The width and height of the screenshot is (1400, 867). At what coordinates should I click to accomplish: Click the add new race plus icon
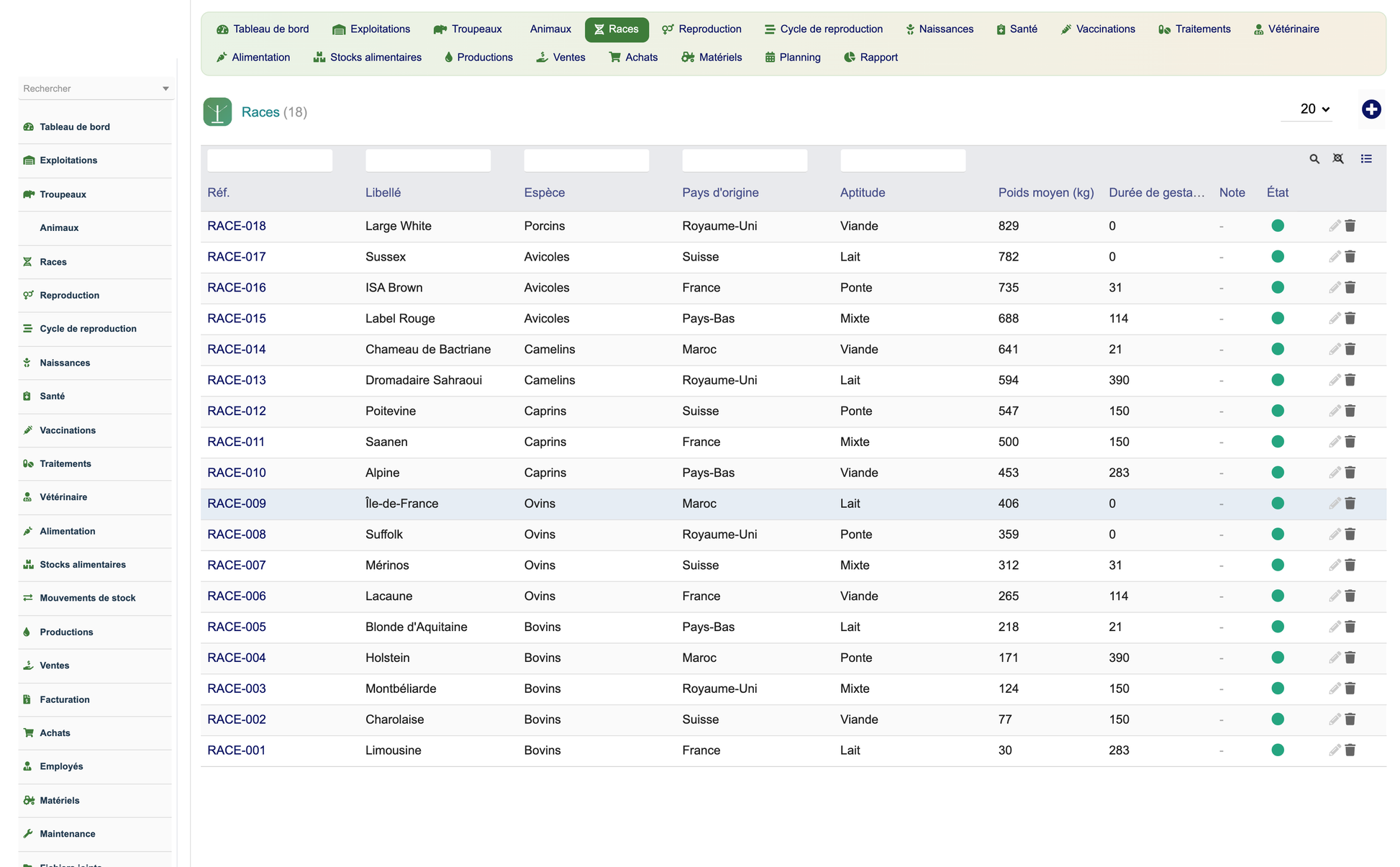pyautogui.click(x=1371, y=109)
